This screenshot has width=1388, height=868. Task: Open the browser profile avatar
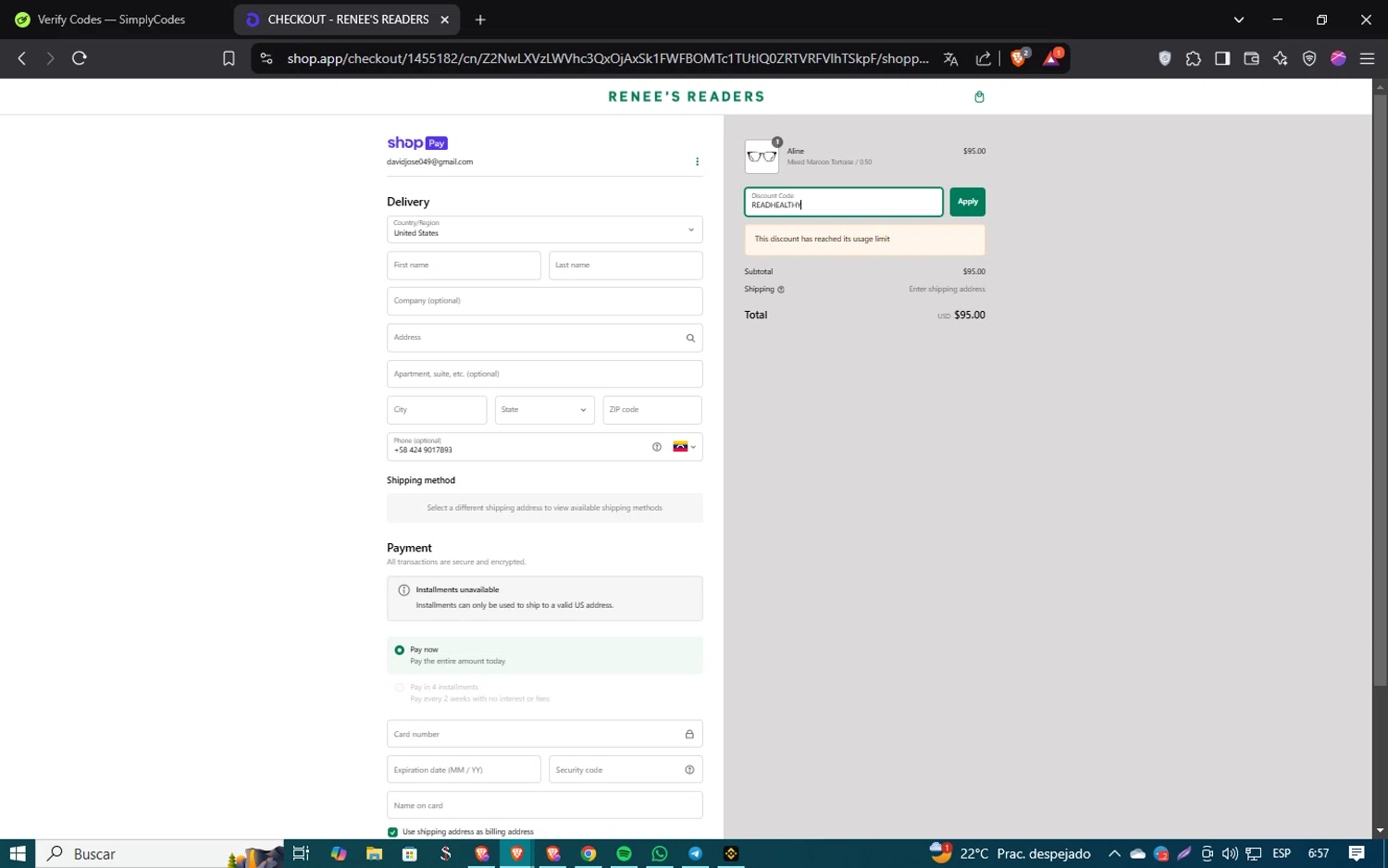(1338, 58)
